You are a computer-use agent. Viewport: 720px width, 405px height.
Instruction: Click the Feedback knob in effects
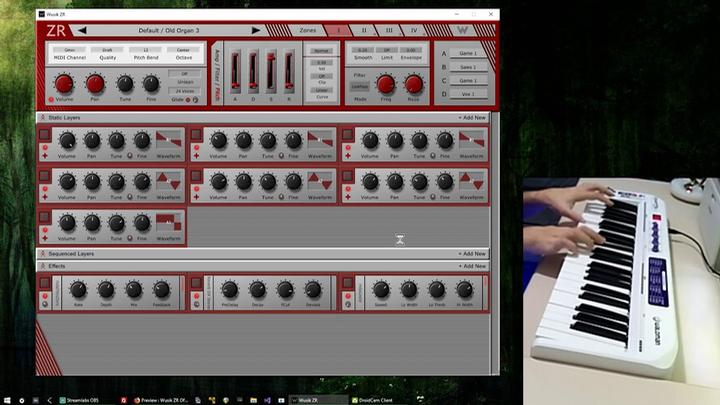161,290
